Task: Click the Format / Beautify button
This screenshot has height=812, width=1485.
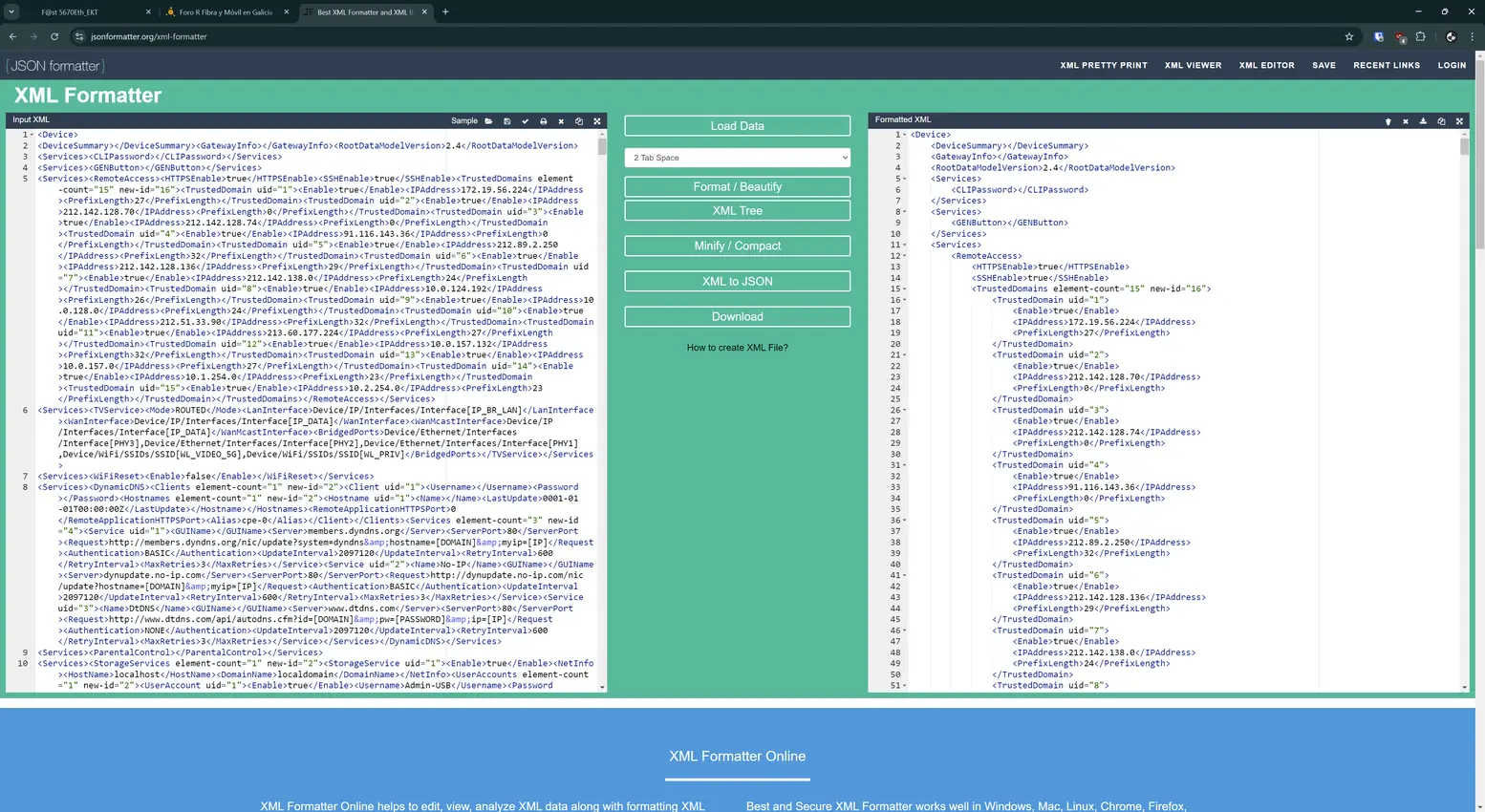Action: 737,186
